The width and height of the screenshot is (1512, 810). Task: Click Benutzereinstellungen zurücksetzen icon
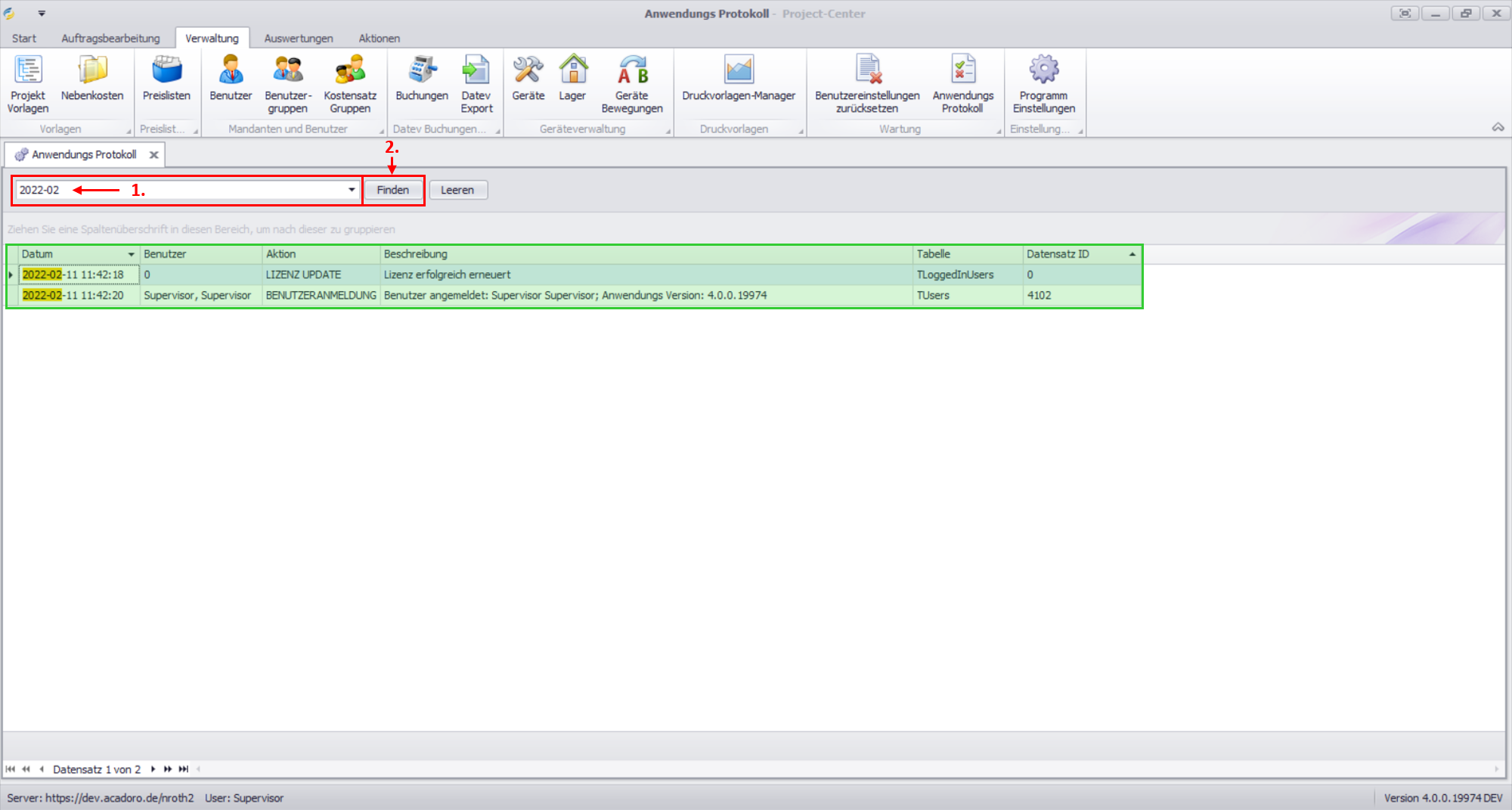coord(867,70)
